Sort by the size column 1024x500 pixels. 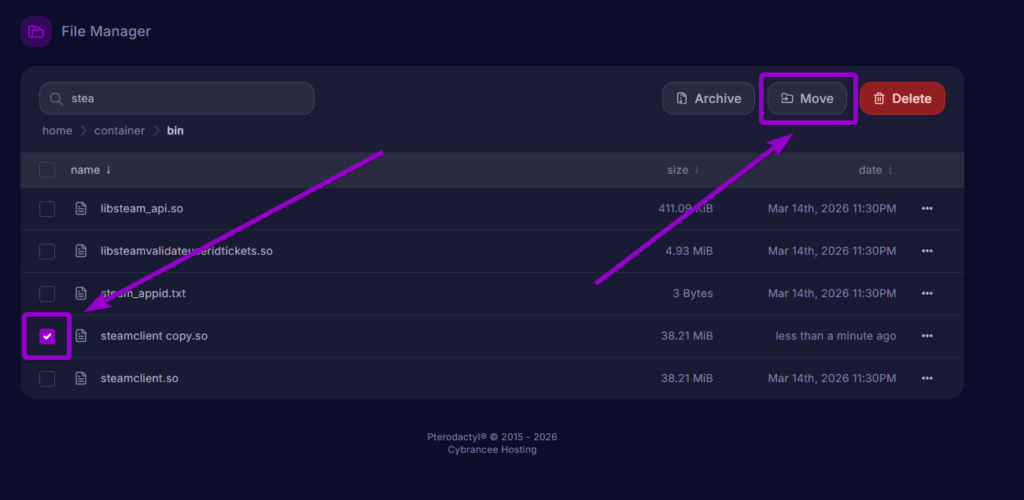(683, 170)
